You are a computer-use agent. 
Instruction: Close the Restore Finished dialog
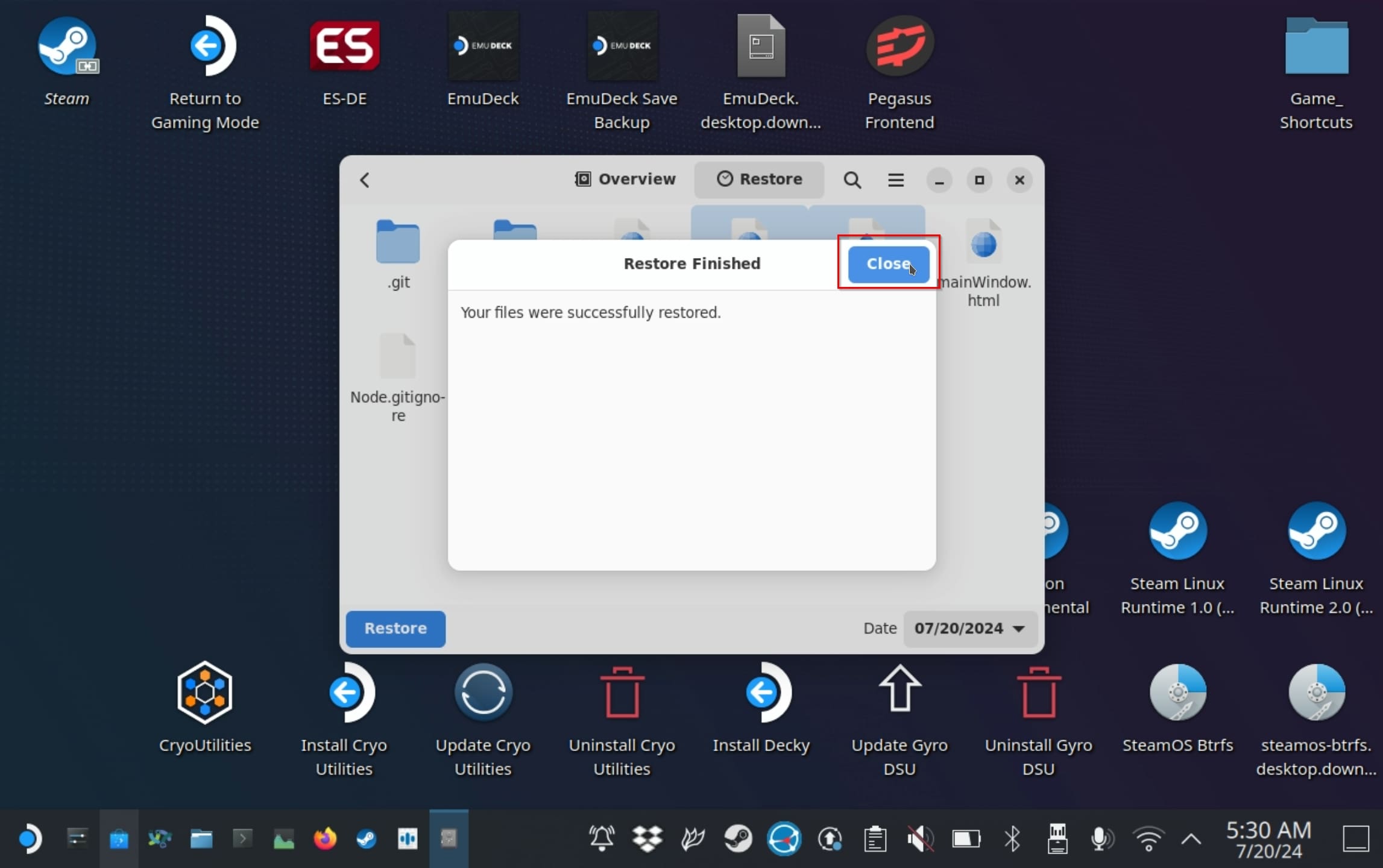tap(888, 263)
